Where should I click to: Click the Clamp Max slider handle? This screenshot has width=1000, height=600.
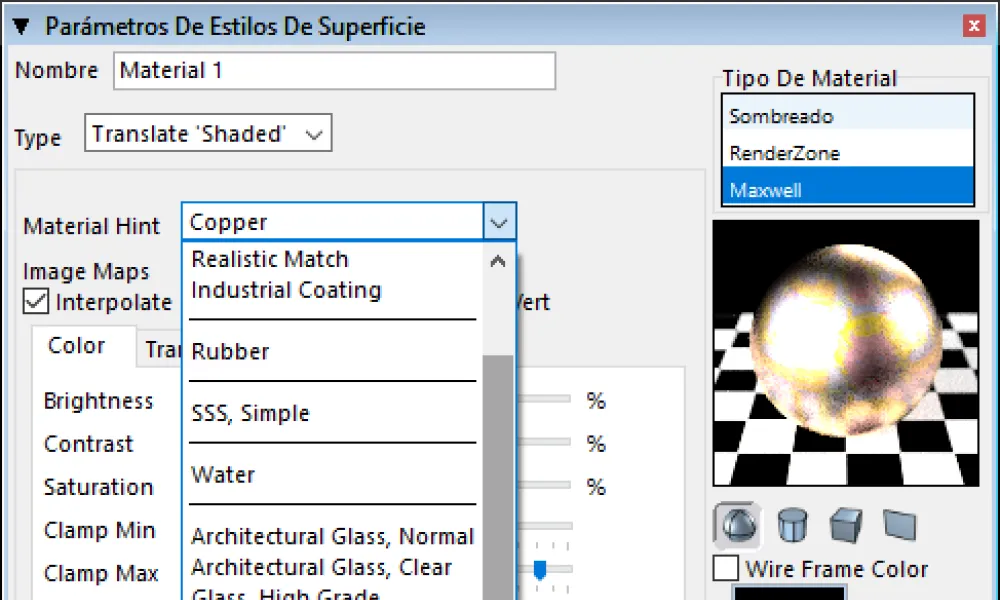[x=540, y=570]
